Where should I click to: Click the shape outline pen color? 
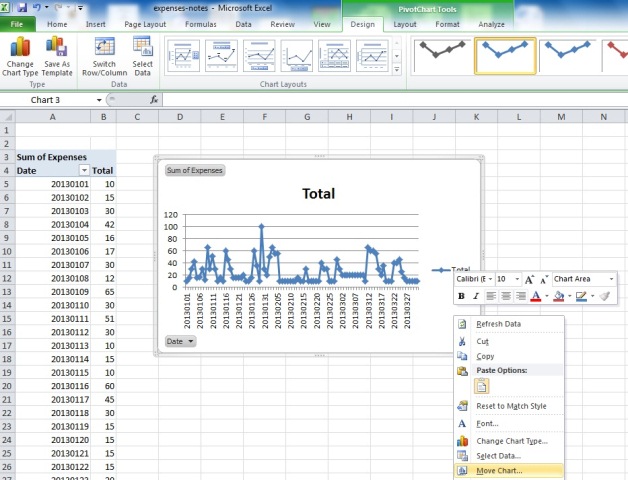tap(581, 296)
